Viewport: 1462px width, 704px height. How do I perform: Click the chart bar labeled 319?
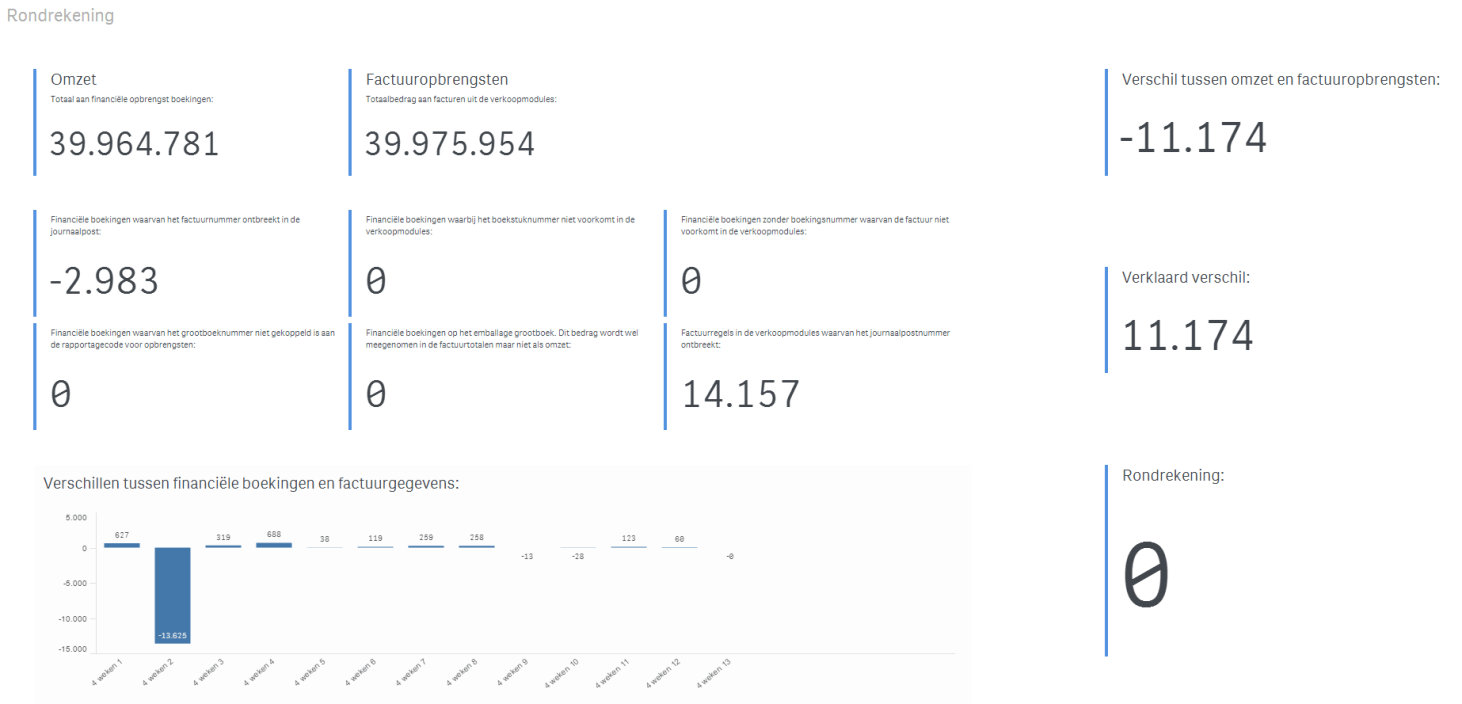tap(223, 546)
